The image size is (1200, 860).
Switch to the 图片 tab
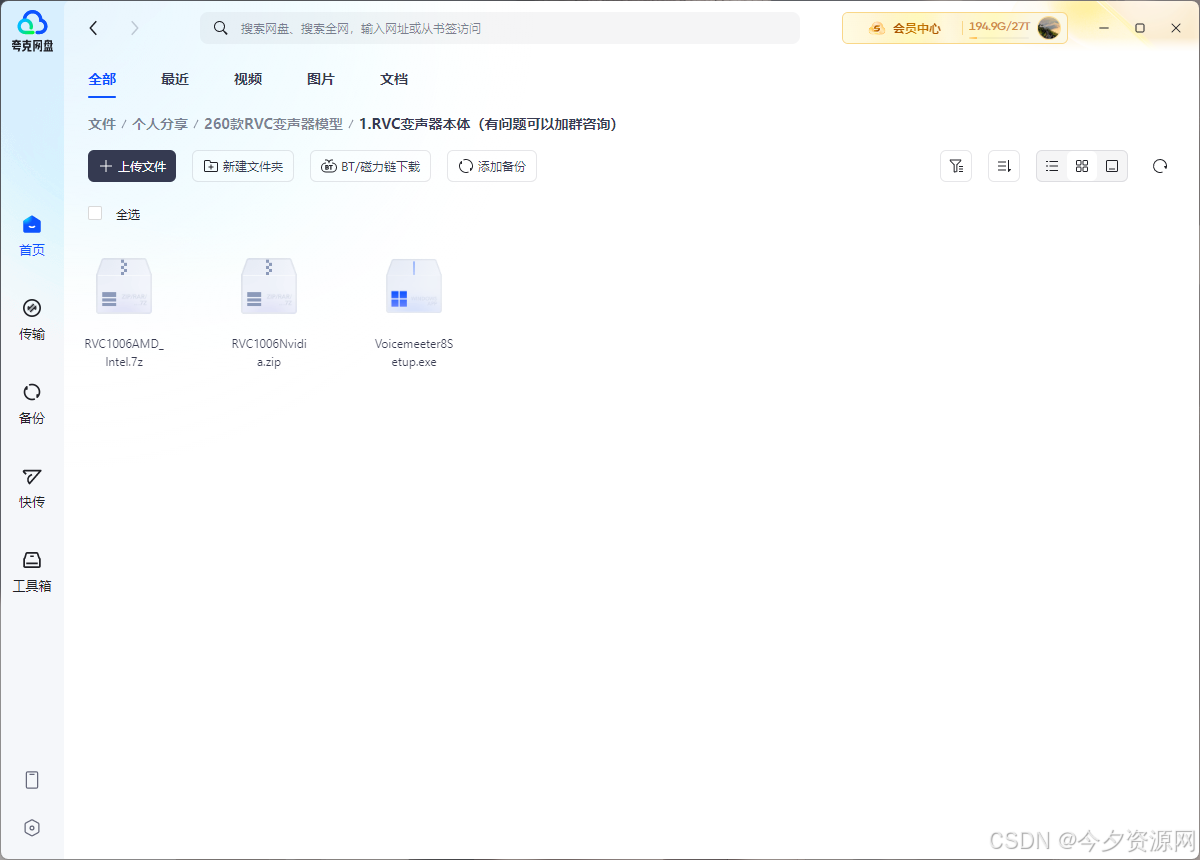click(x=321, y=79)
